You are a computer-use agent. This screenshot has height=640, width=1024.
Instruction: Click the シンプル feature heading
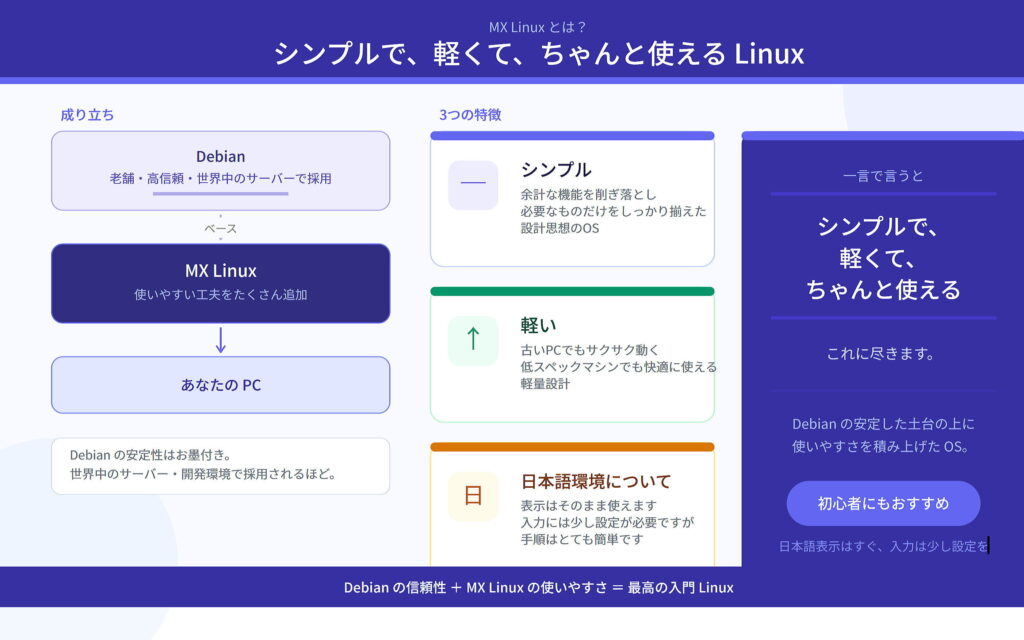click(556, 169)
